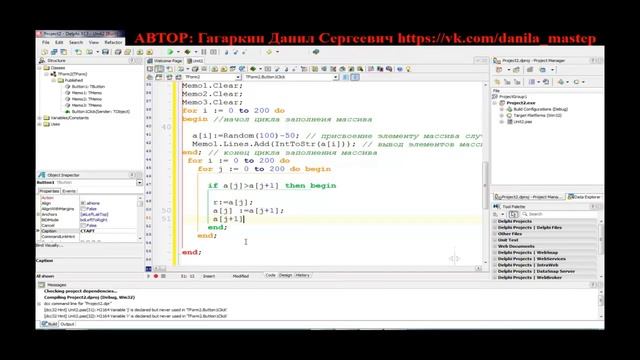Viewport: 640px width, 360px height.
Task: Click the dark green icon at far right of the main toolbar
Action: point(316,52)
